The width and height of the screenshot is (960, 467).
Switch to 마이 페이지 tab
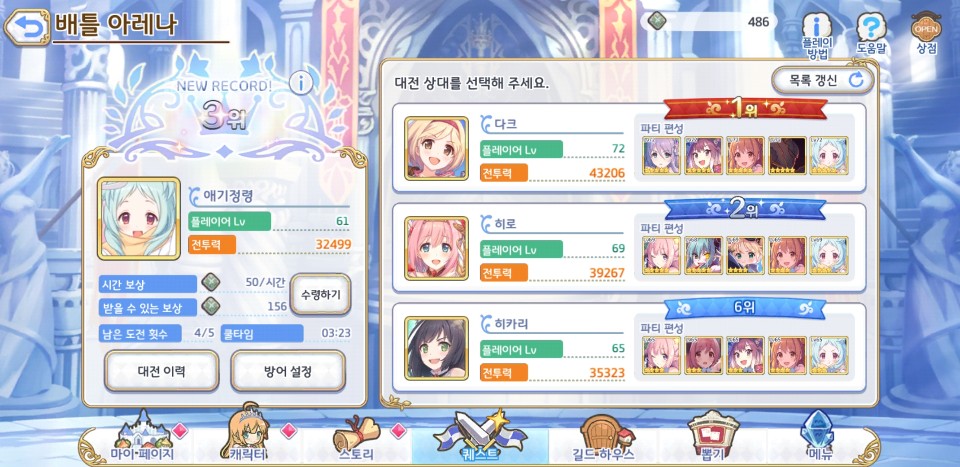click(143, 438)
